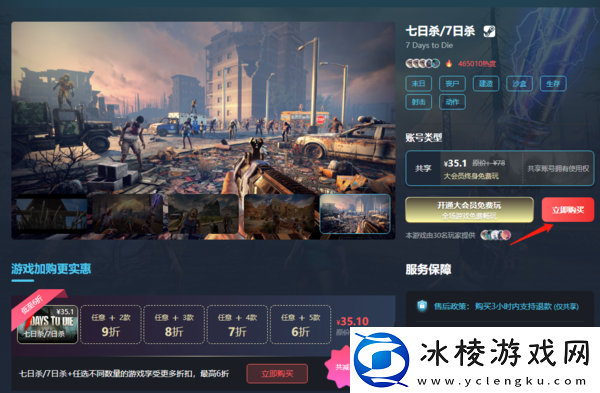Select the 建造 tag
The image size is (600, 393).
tap(486, 83)
